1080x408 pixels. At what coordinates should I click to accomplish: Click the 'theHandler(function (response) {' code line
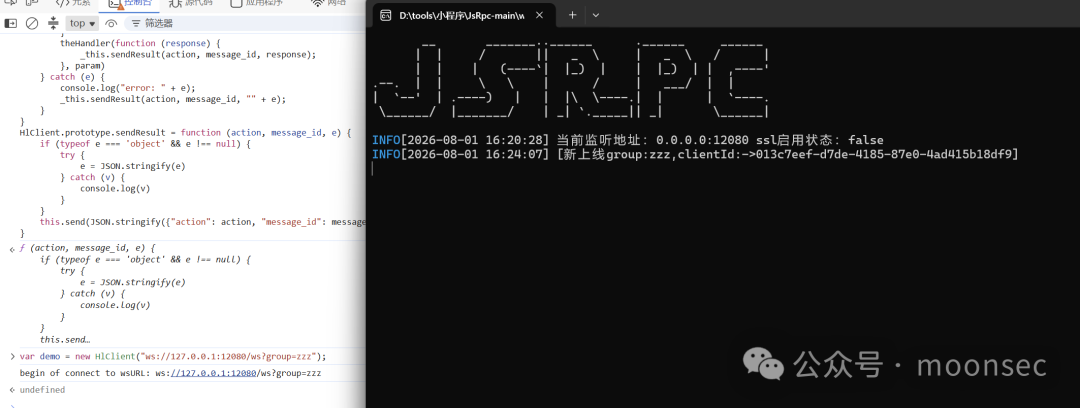140,43
